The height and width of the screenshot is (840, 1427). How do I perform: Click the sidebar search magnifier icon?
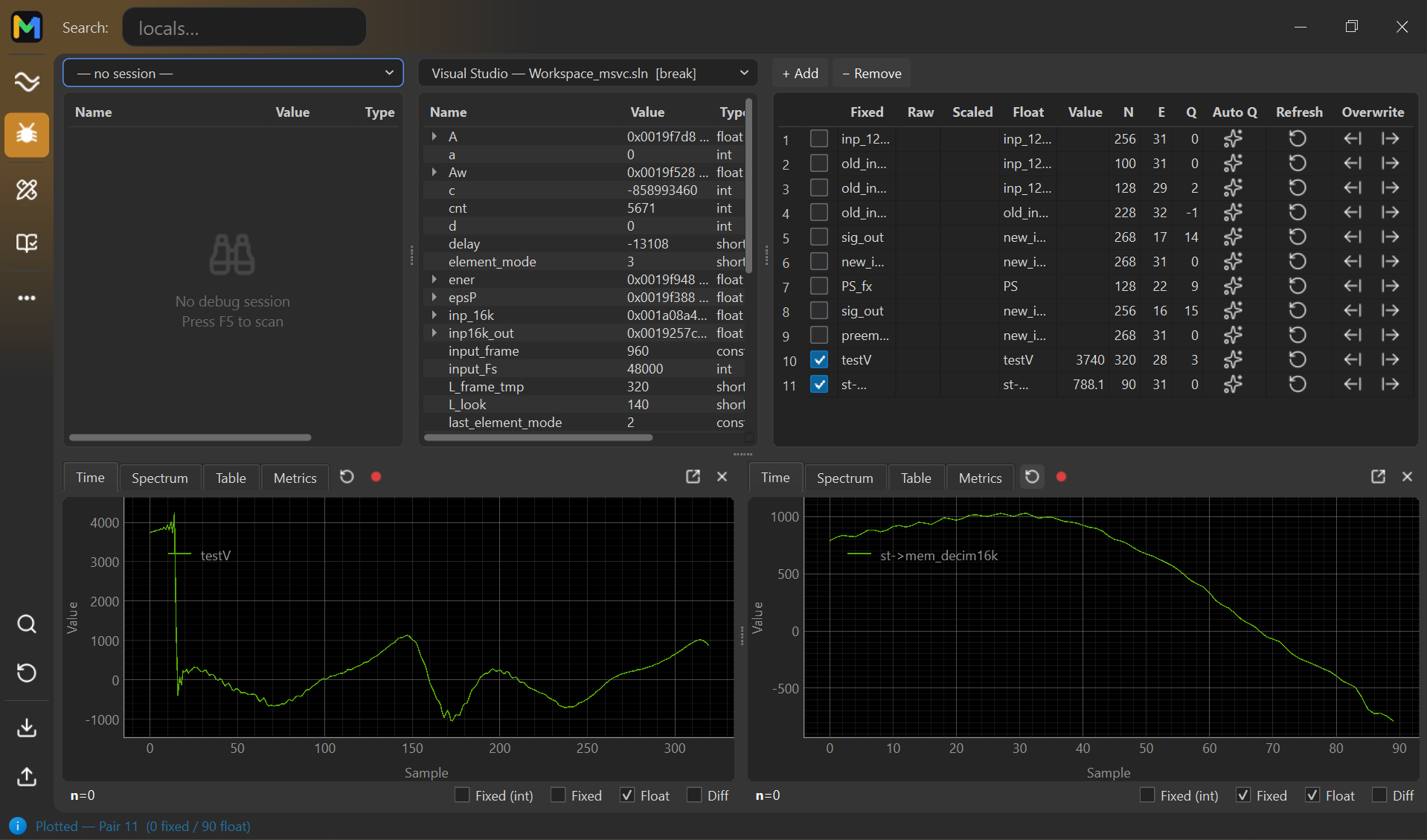tap(27, 623)
